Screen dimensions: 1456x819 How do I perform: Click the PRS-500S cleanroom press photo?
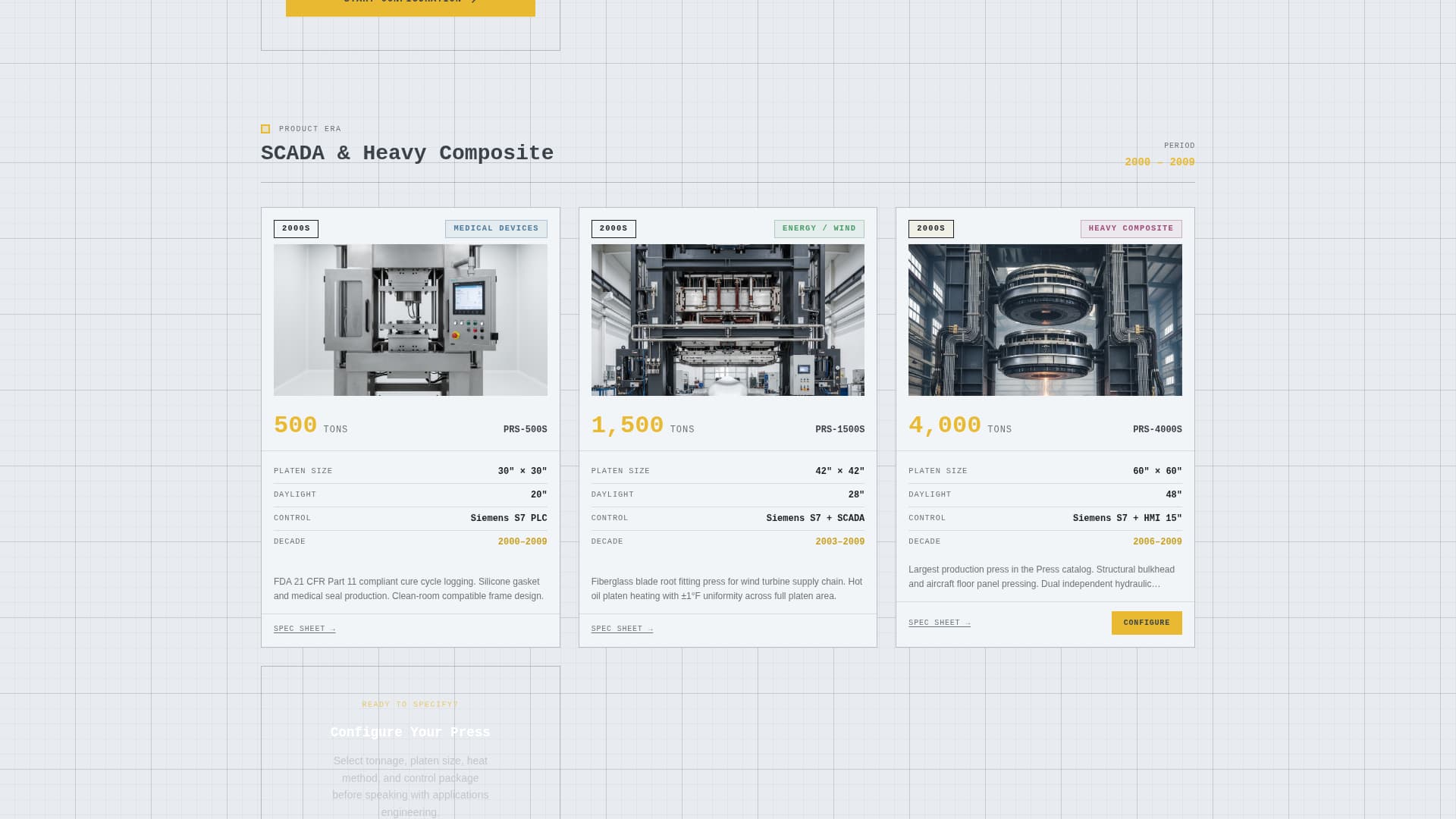(410, 319)
